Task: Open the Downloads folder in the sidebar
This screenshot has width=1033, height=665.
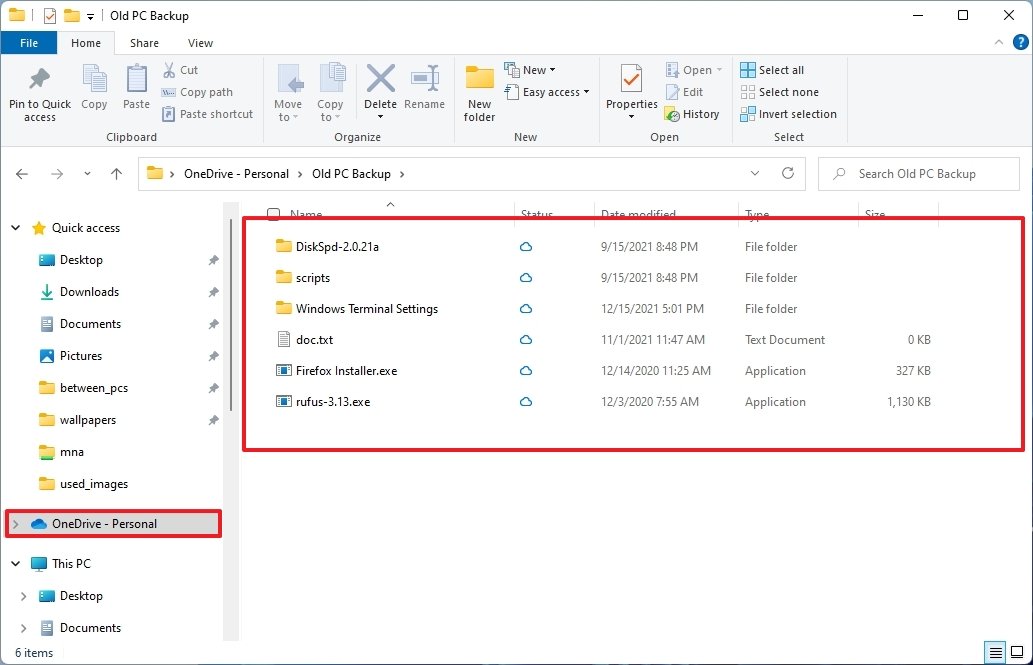Action: (90, 291)
